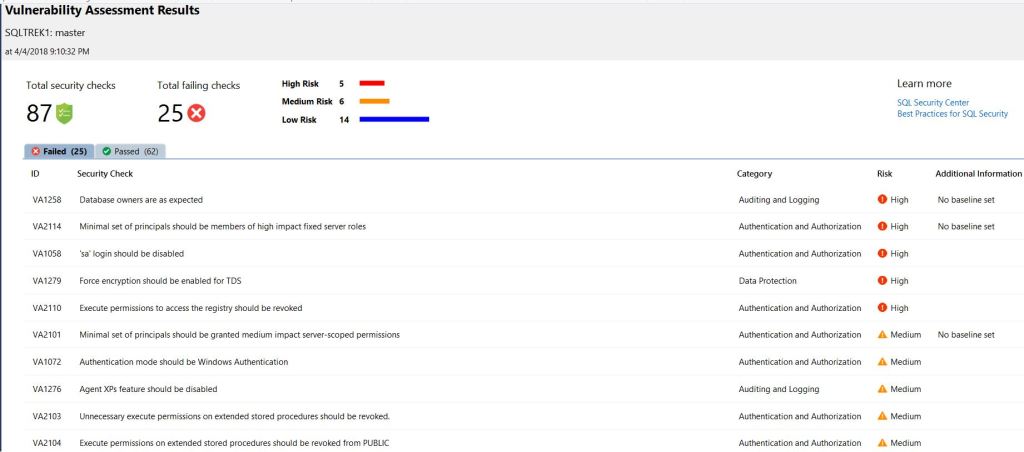Switch to the Passed (62) tab

click(x=130, y=151)
